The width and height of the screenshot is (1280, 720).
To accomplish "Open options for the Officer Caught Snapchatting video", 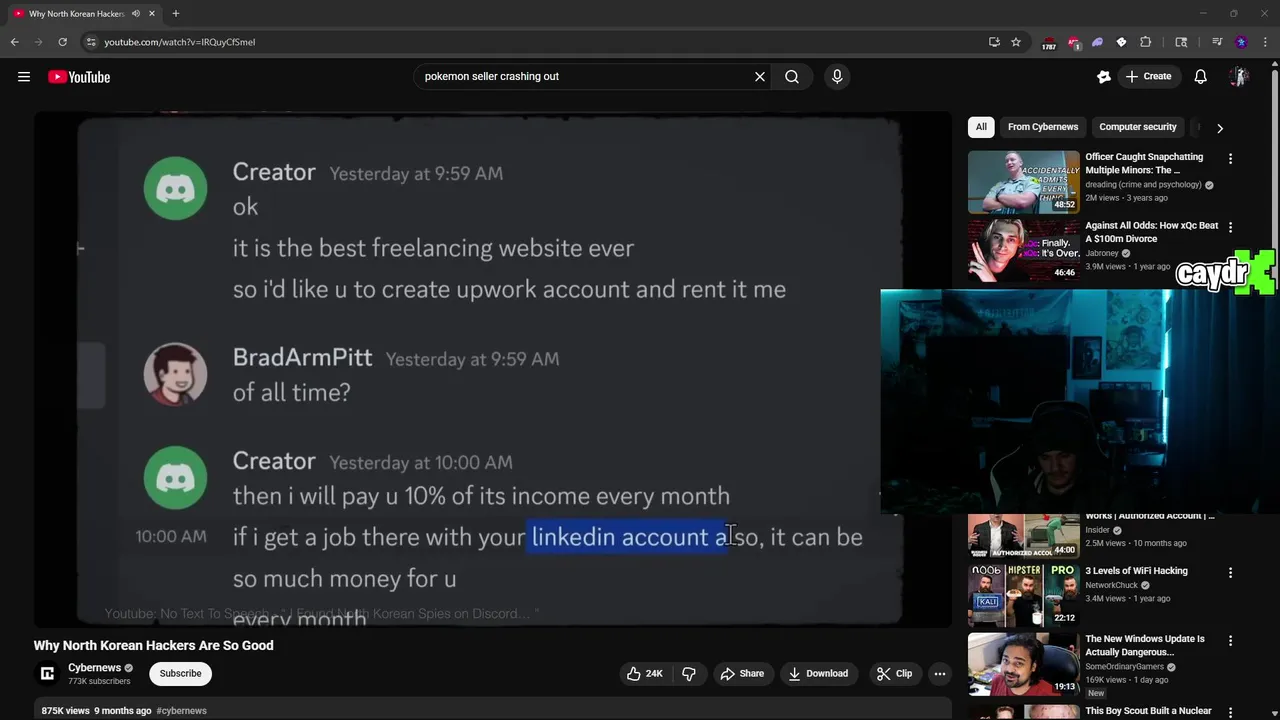I will click(x=1230, y=158).
